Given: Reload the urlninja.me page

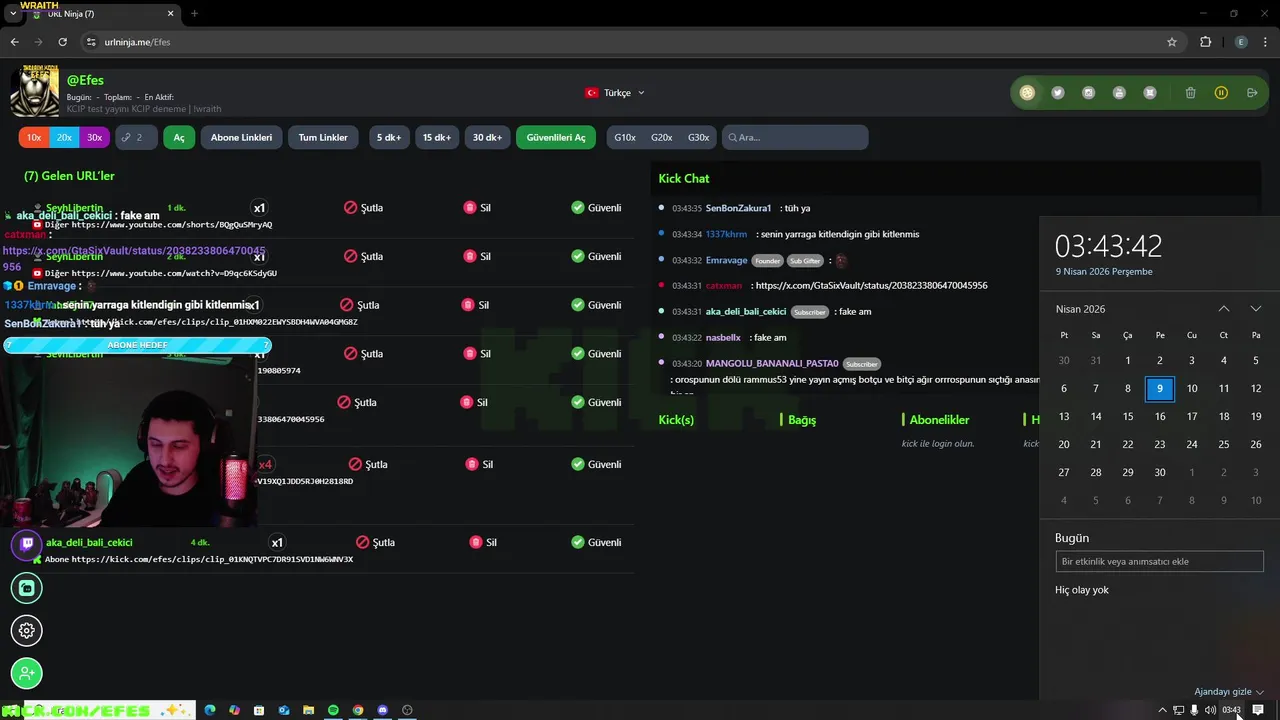Looking at the screenshot, I should (x=62, y=42).
